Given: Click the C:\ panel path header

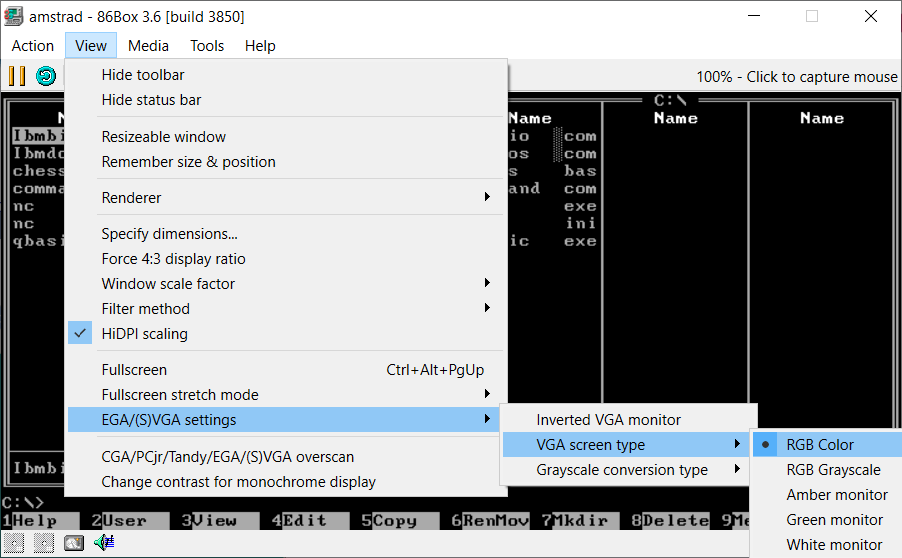Looking at the screenshot, I should 670,100.
